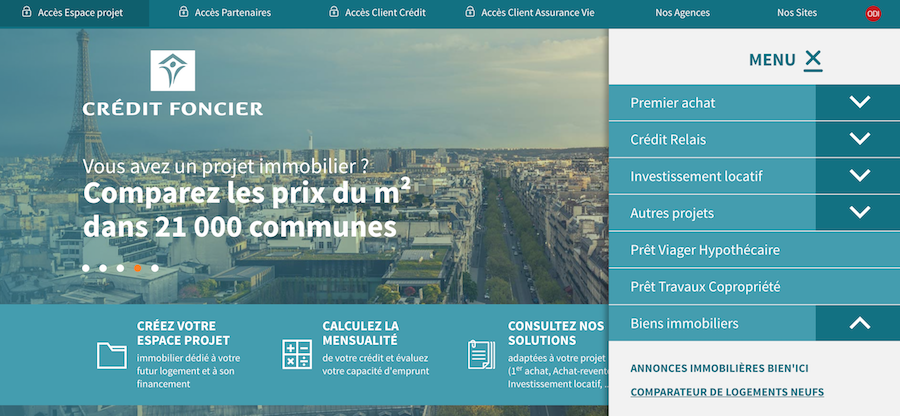Image resolution: width=900 pixels, height=416 pixels.
Task: Select the Biens immobiliers menu item
Action: 712,323
